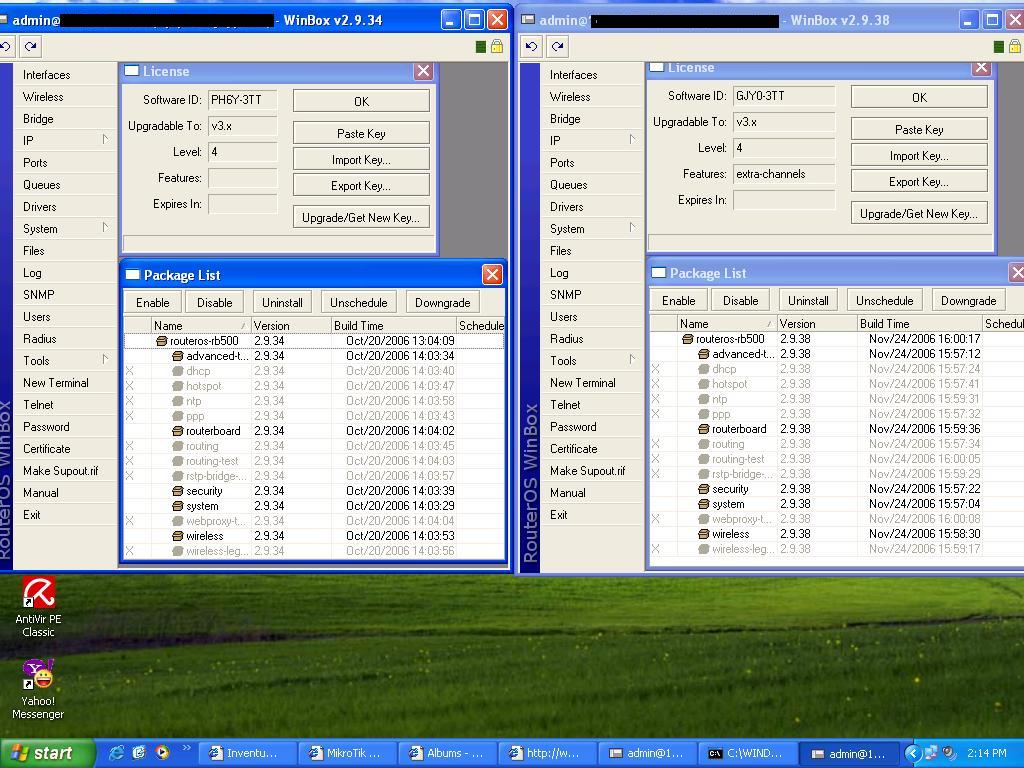Click the X mark beside wireless-leg... in right list
1024x768 pixels.
tap(655, 549)
